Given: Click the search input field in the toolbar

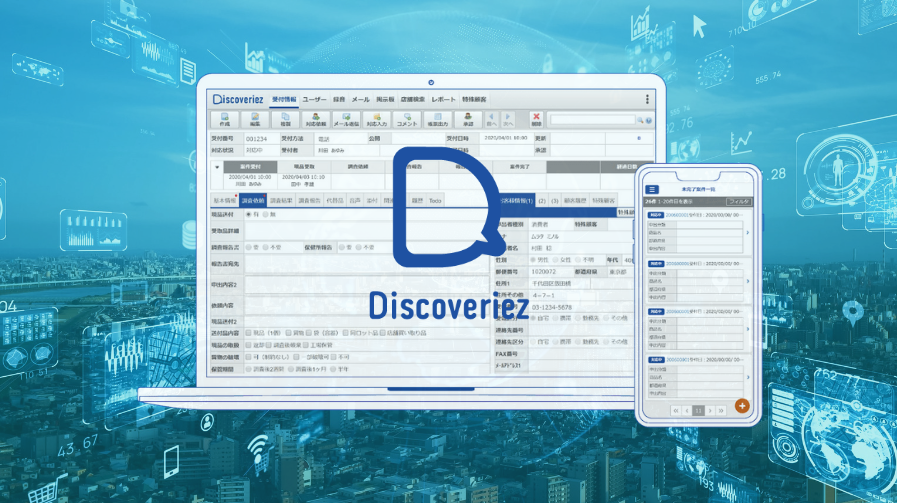Looking at the screenshot, I should tap(593, 120).
